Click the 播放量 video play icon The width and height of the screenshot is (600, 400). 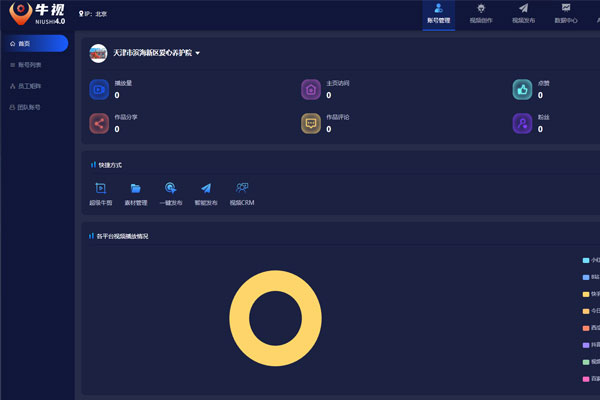pos(99,90)
